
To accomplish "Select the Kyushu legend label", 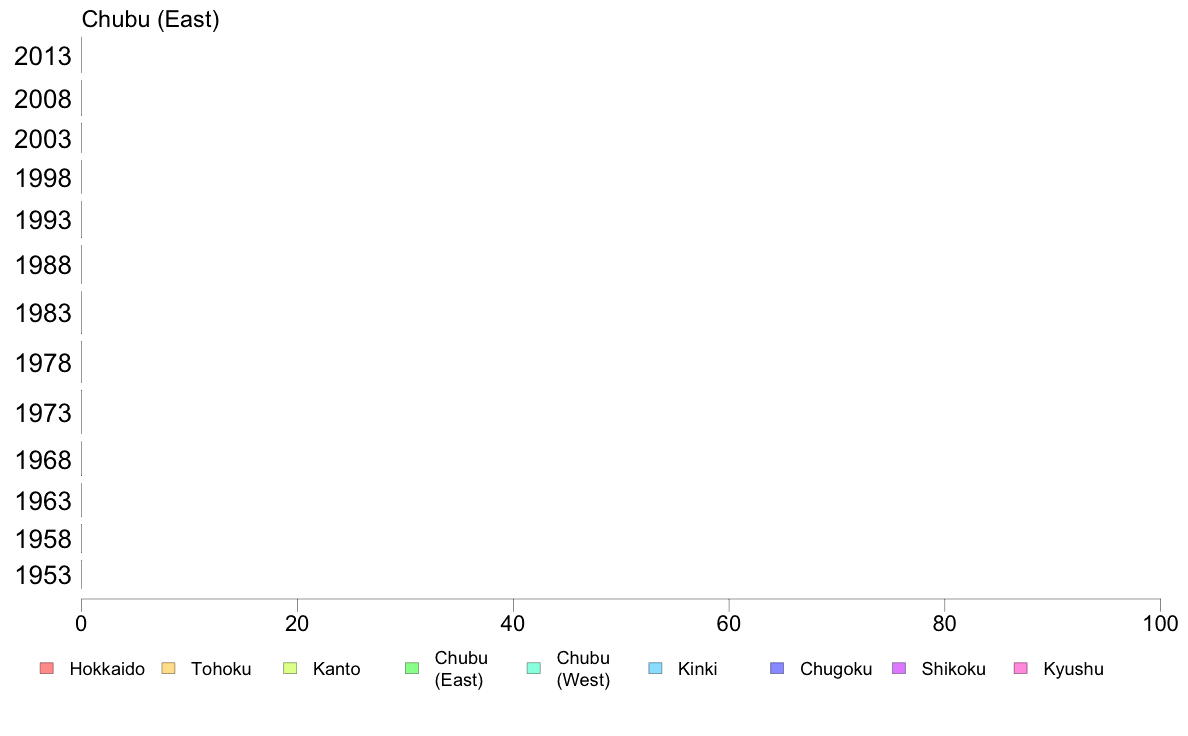I will 1073,669.
